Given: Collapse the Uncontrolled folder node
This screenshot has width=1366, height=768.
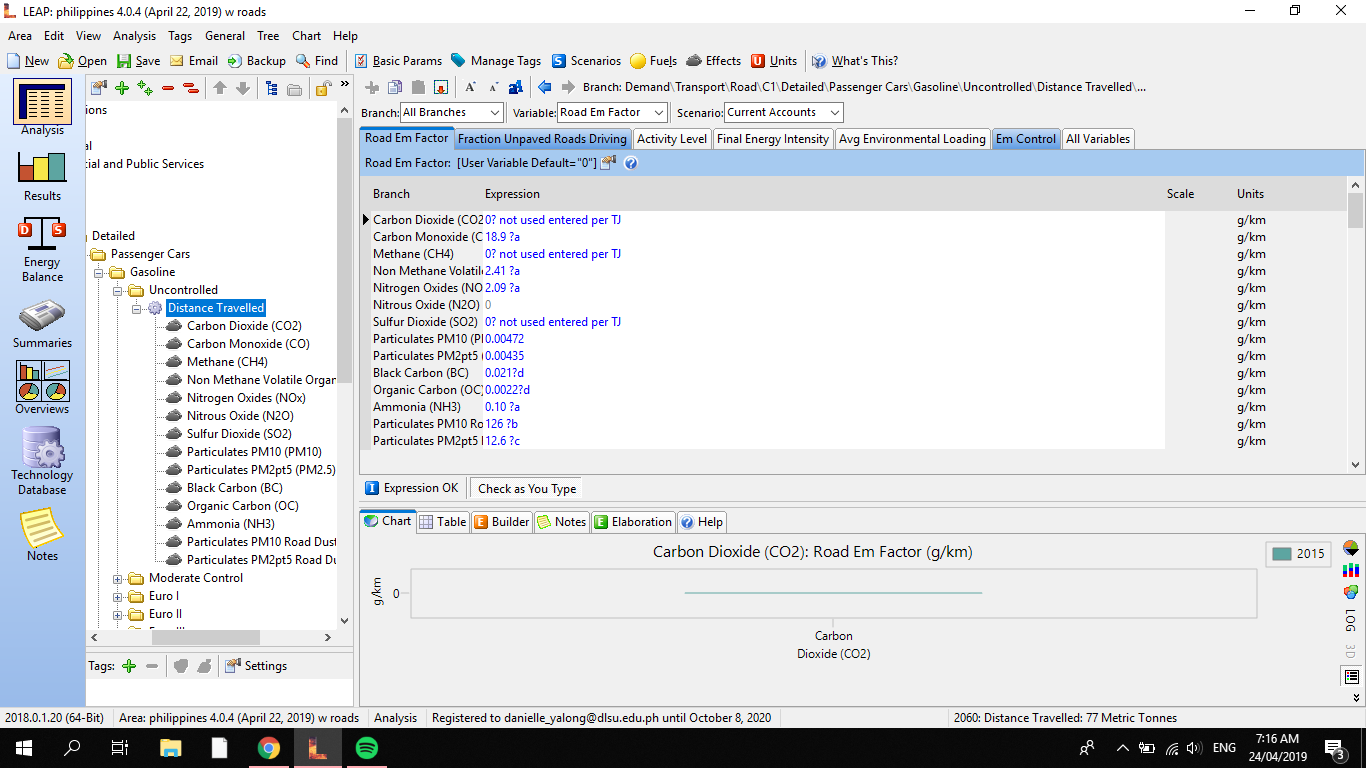Looking at the screenshot, I should 117,290.
